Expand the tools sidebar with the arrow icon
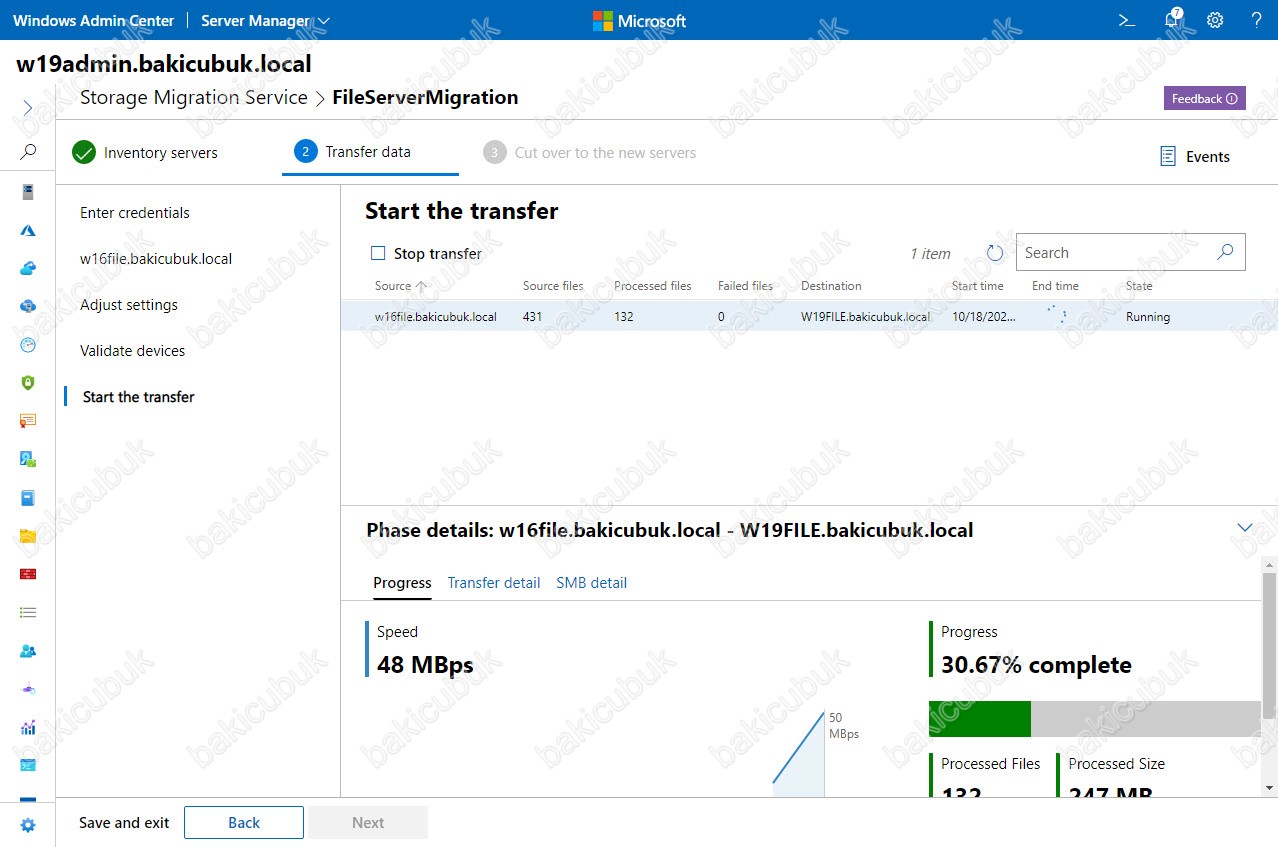Image resolution: width=1278 pixels, height=847 pixels. [28, 107]
